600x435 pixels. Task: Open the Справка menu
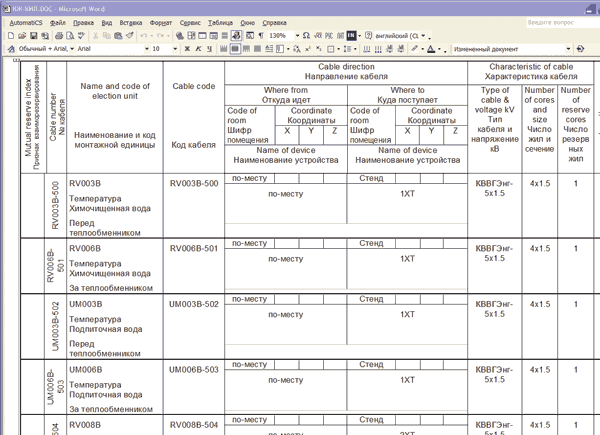coord(274,23)
